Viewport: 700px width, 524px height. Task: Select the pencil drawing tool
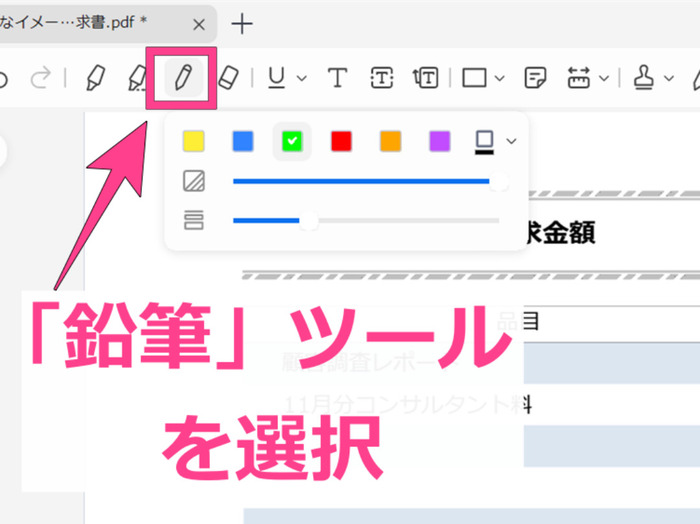pyautogui.click(x=183, y=78)
